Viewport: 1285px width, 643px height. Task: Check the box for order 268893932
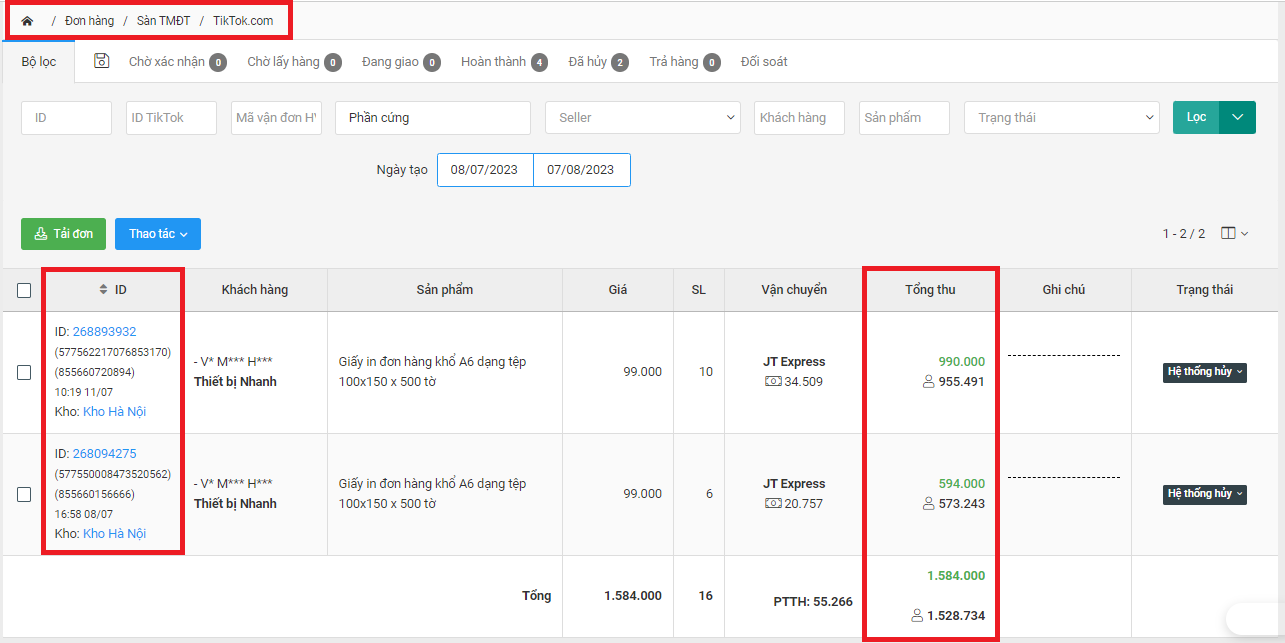tap(24, 372)
